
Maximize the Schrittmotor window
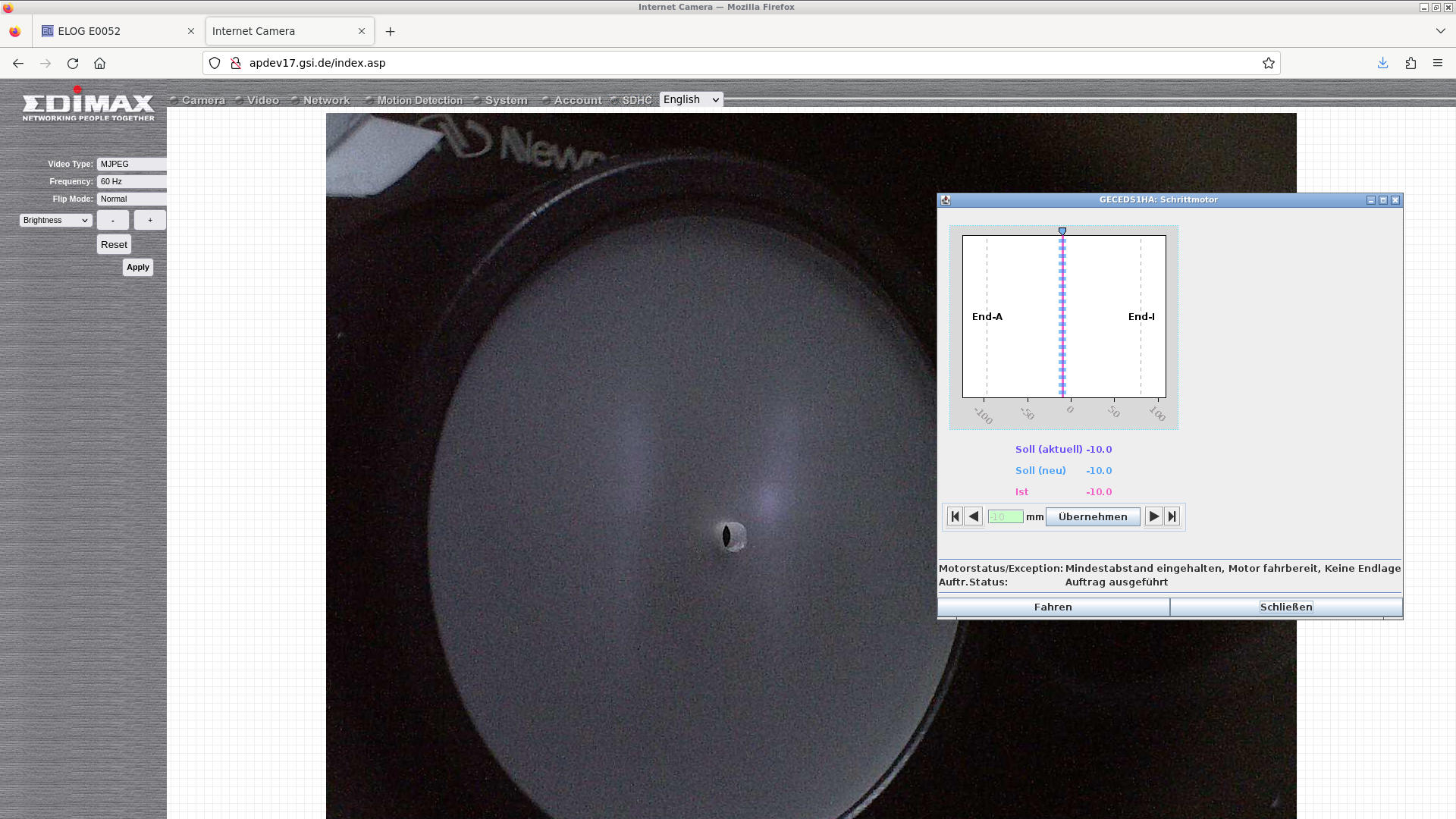(x=1383, y=200)
